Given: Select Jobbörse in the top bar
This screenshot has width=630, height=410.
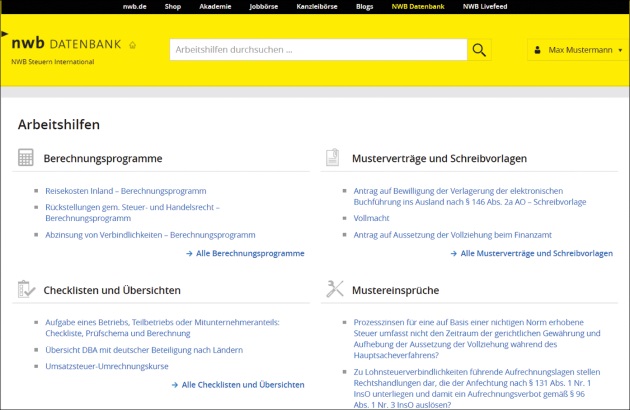Looking at the screenshot, I should click(263, 6).
